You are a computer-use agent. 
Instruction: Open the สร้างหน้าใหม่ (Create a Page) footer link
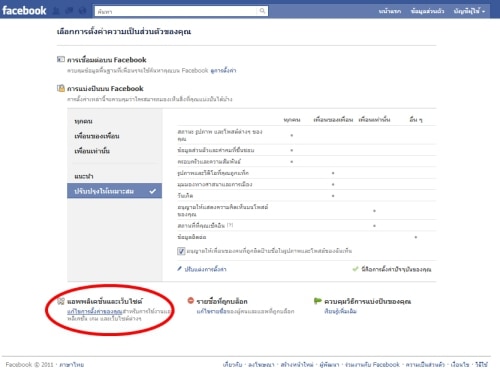pyautogui.click(x=297, y=365)
